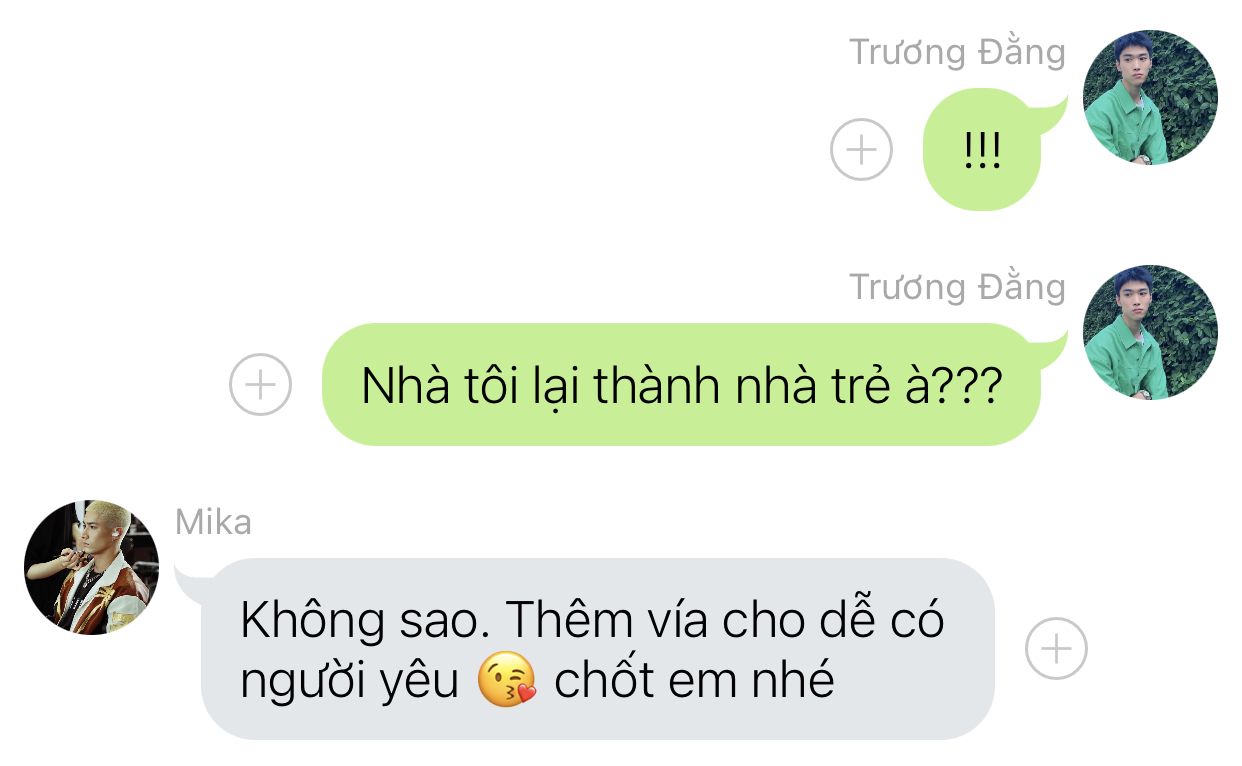Screen dimensions: 1242x766
Task: Click the sender name "Mika"
Action: pos(213,522)
